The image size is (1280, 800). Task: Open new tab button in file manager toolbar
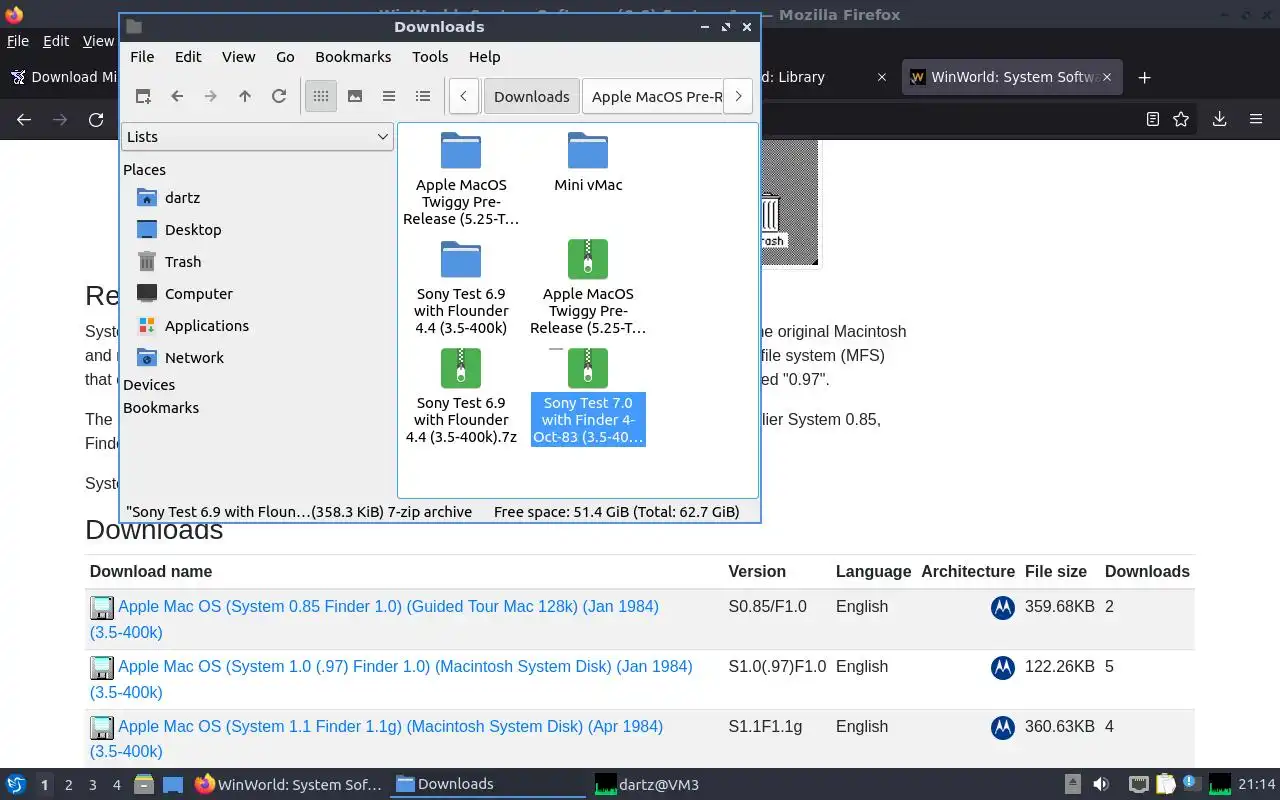click(x=143, y=96)
